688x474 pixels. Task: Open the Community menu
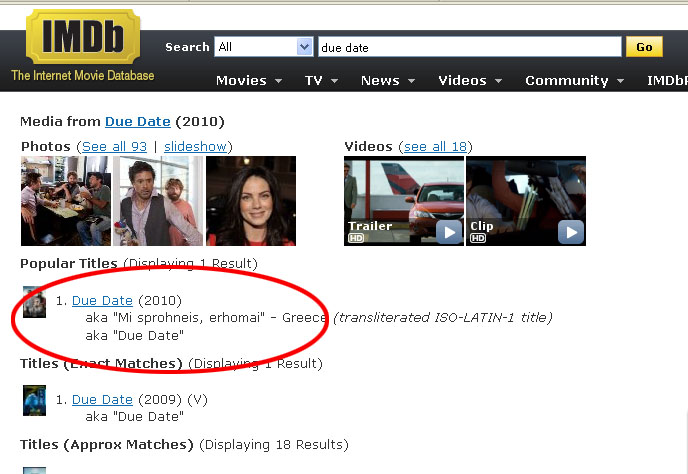point(574,80)
